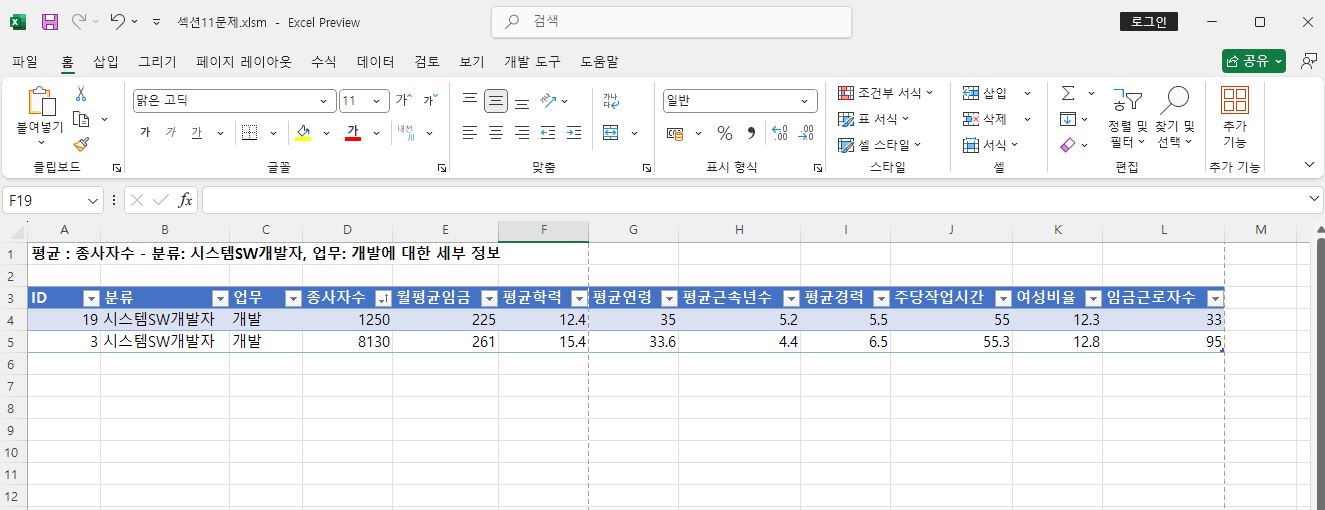Toggle the wrap text button
Image resolution: width=1325 pixels, height=510 pixels.
[x=611, y=100]
